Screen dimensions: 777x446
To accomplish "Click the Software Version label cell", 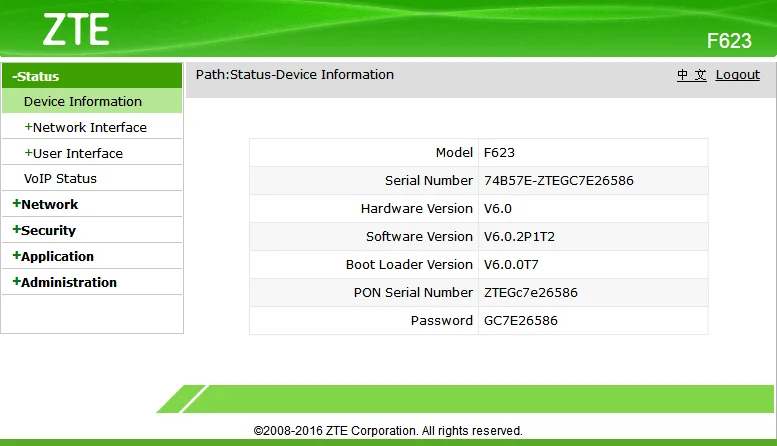I will [364, 236].
